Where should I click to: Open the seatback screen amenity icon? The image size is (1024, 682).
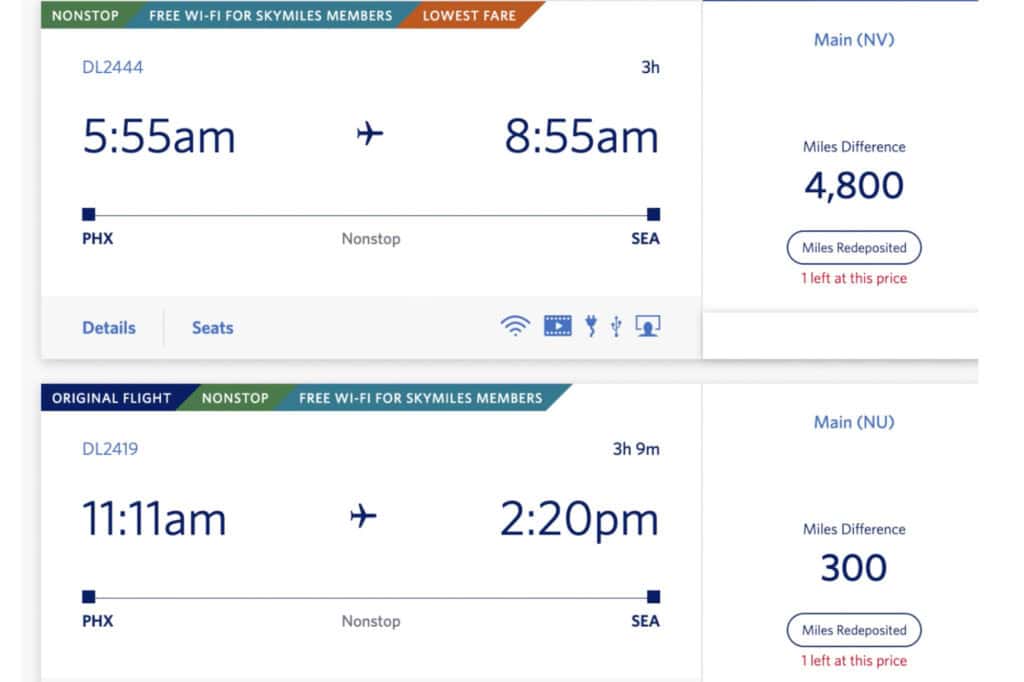point(648,325)
